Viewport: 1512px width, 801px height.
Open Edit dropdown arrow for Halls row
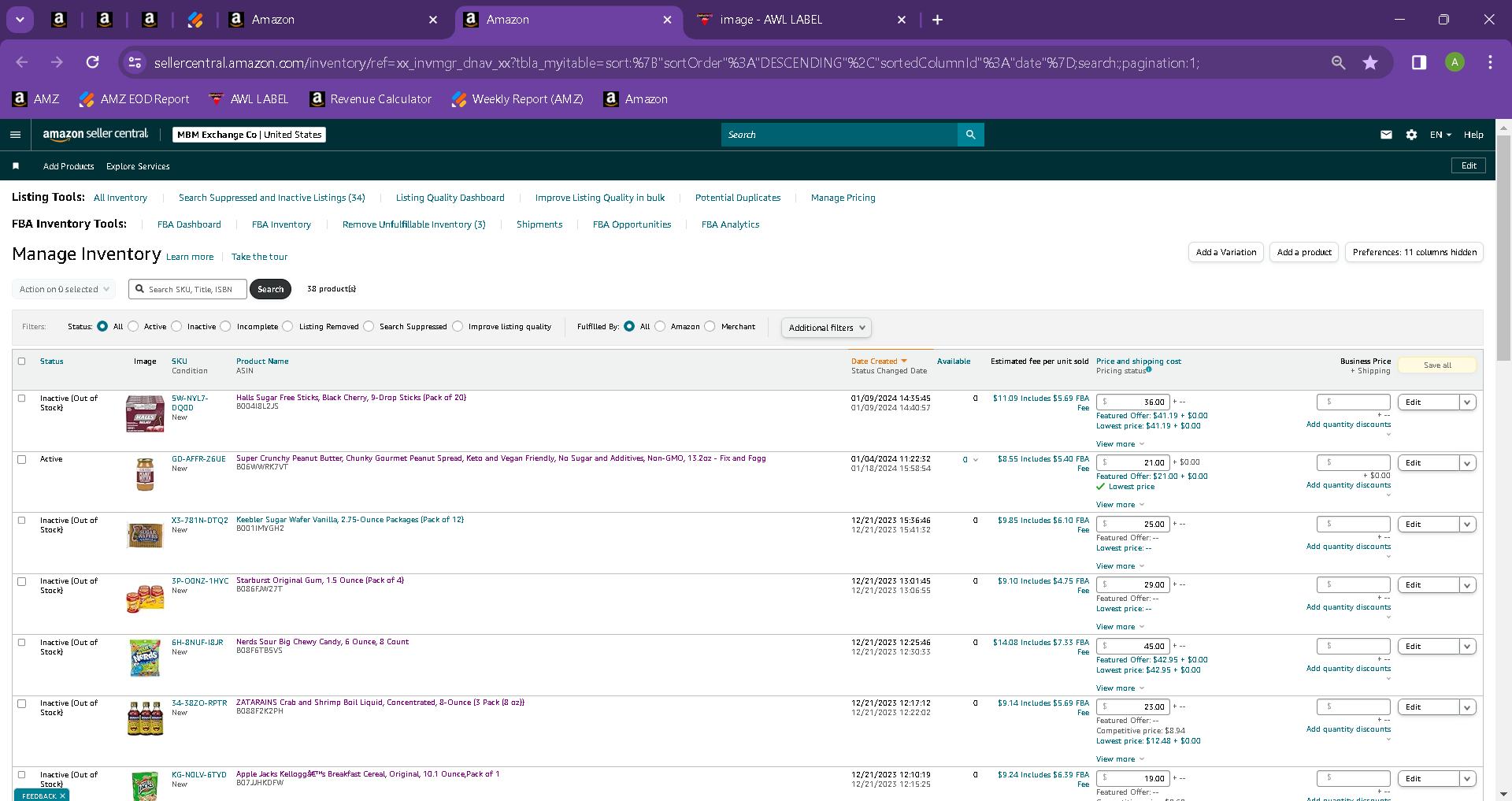(1467, 402)
